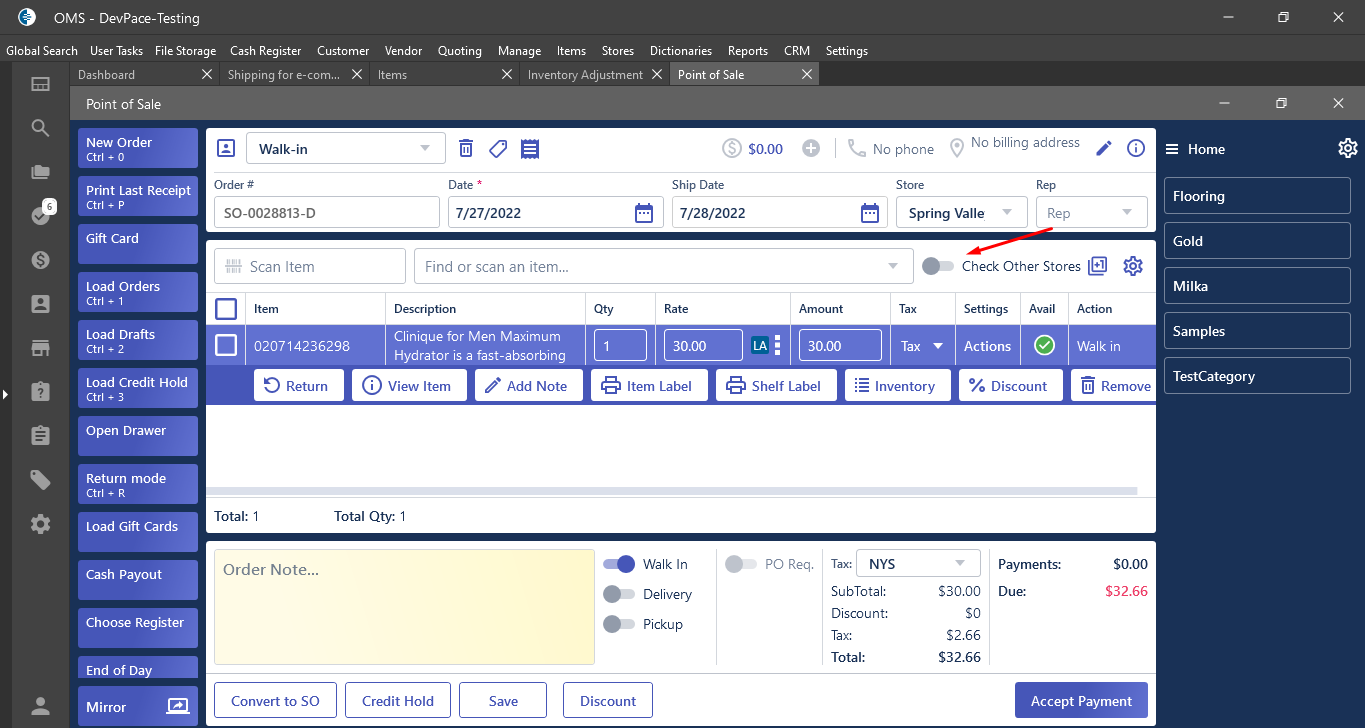Click three-dot menu next to Rate field

(x=778, y=346)
